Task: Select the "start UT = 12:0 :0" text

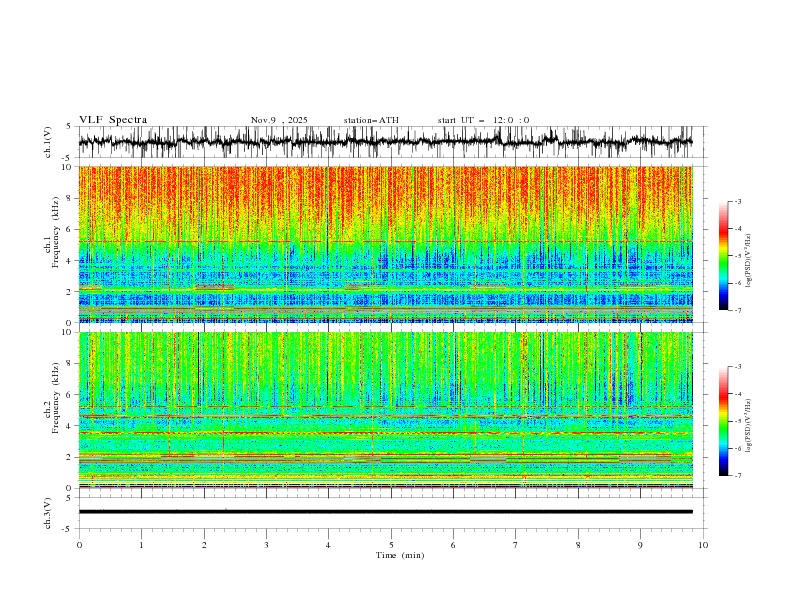Action: [x=483, y=120]
